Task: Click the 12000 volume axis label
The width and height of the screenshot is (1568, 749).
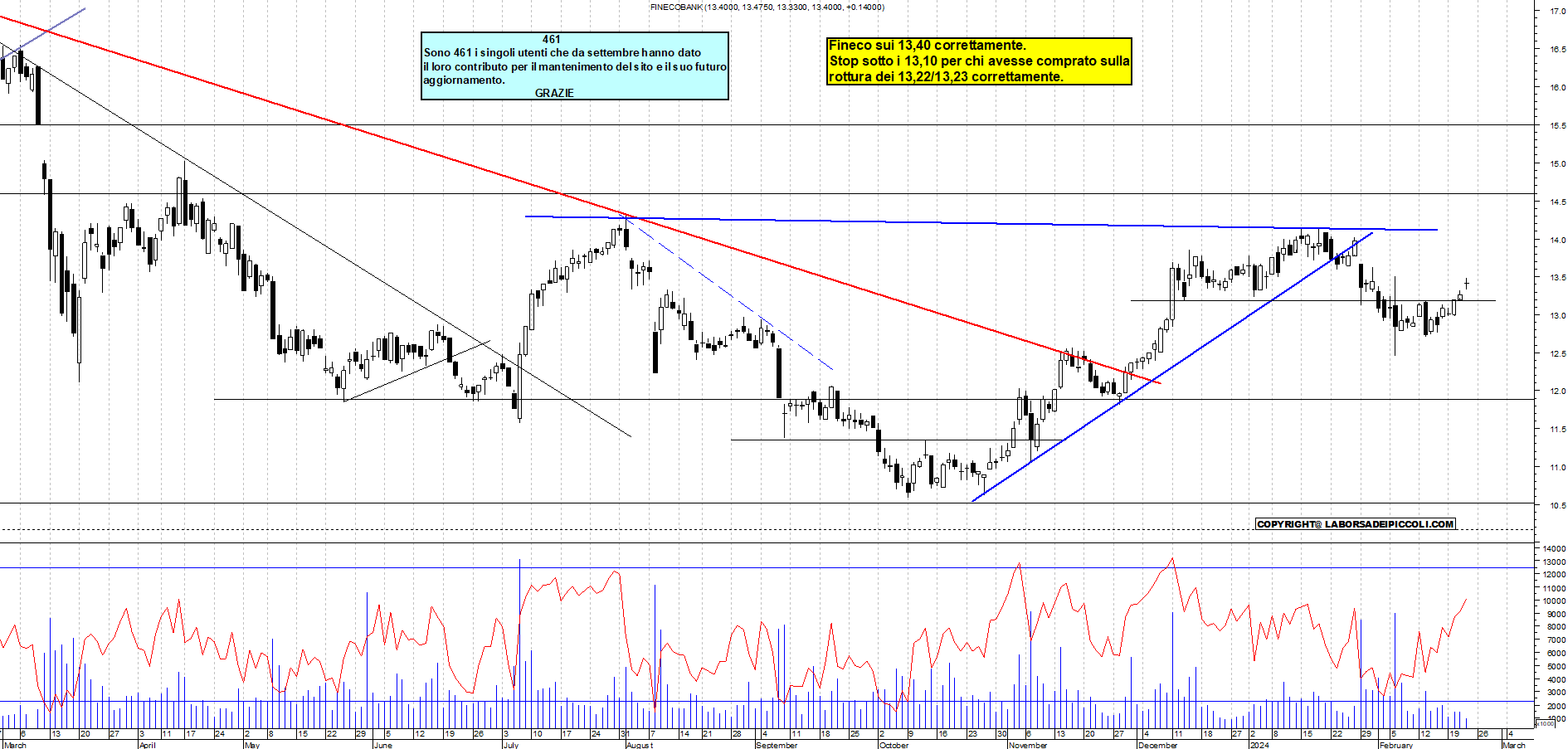Action: pos(1554,575)
